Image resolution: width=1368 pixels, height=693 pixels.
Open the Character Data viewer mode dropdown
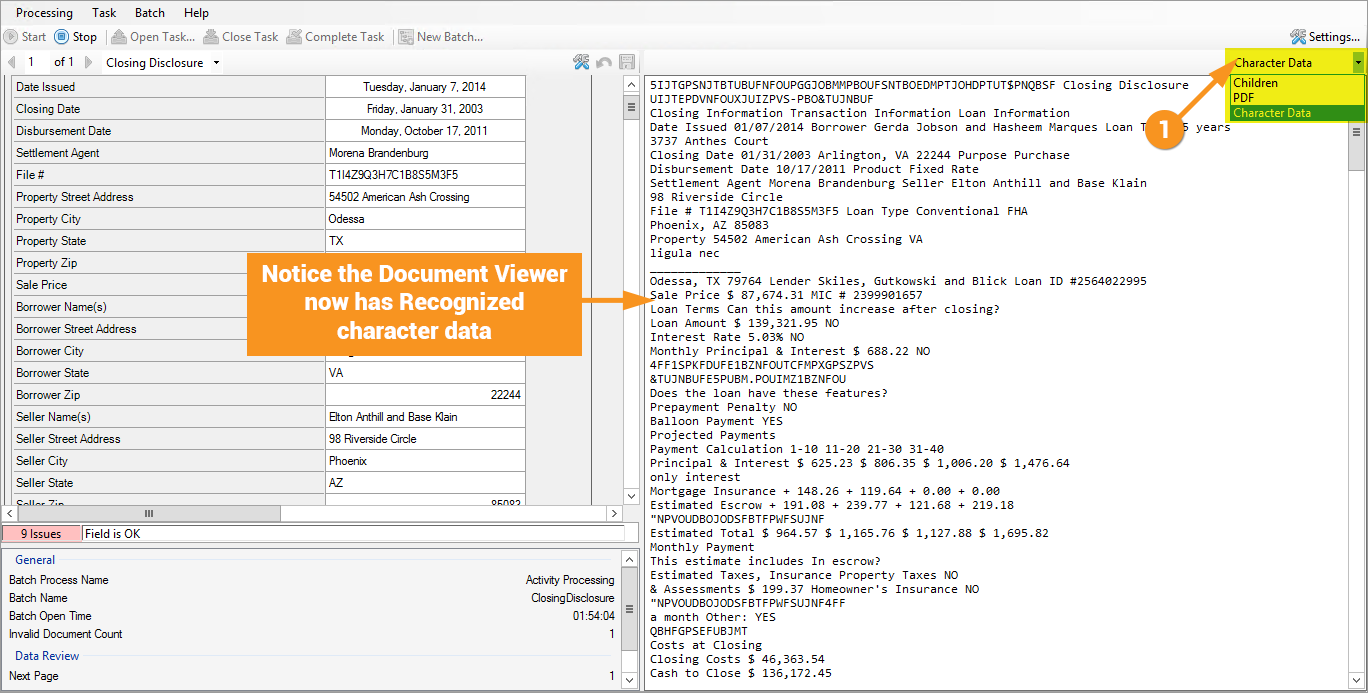pos(1358,62)
